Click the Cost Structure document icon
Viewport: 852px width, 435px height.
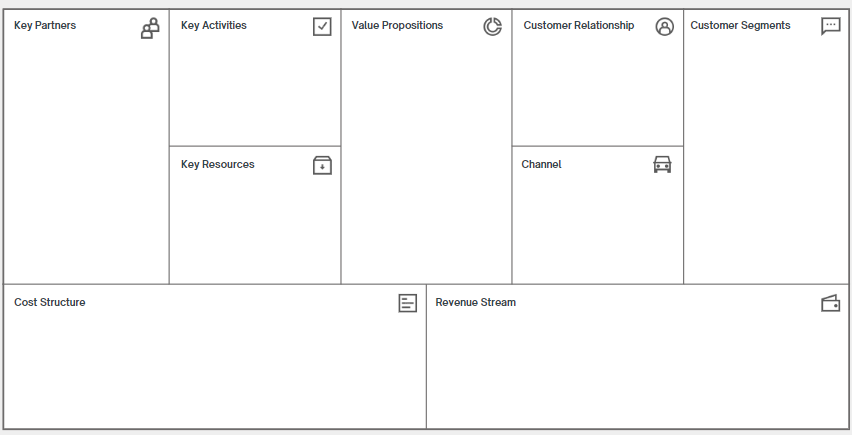407,303
